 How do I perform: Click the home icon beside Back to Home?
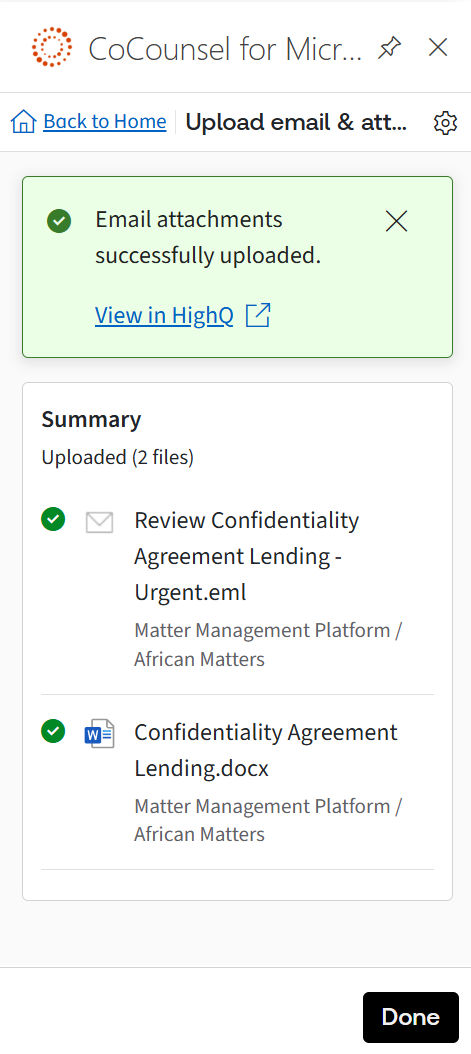pos(24,122)
